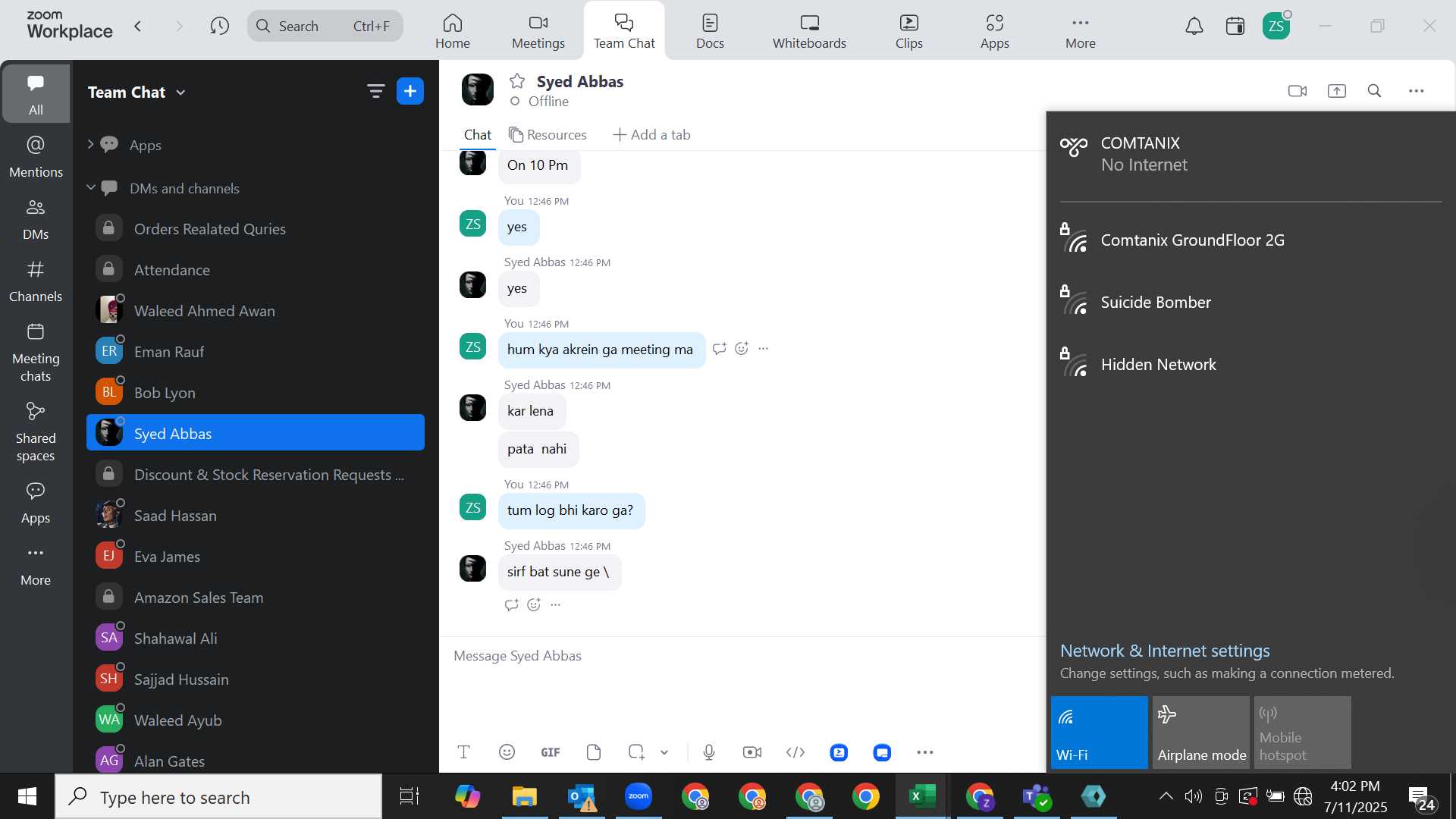Star the Syed Abbas conversation
Screen dimensions: 1456x819
click(x=517, y=81)
